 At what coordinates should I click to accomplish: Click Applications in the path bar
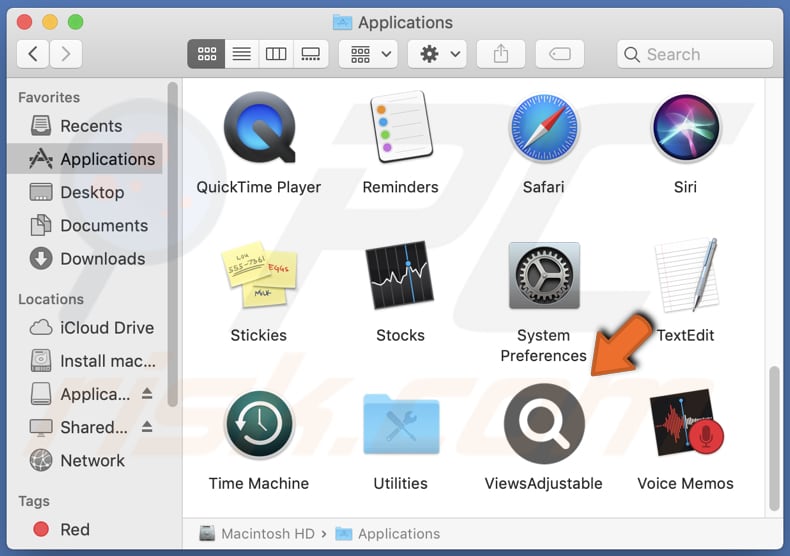point(388,533)
